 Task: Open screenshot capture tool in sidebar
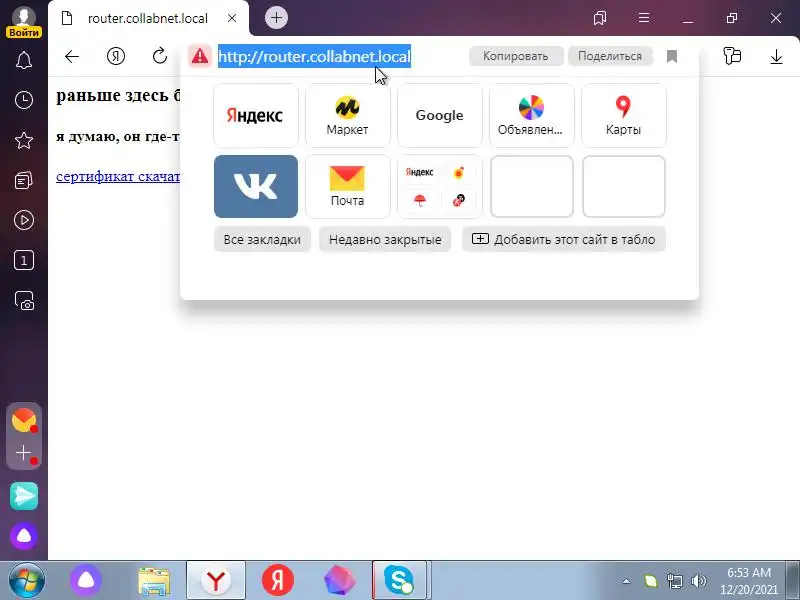click(23, 301)
